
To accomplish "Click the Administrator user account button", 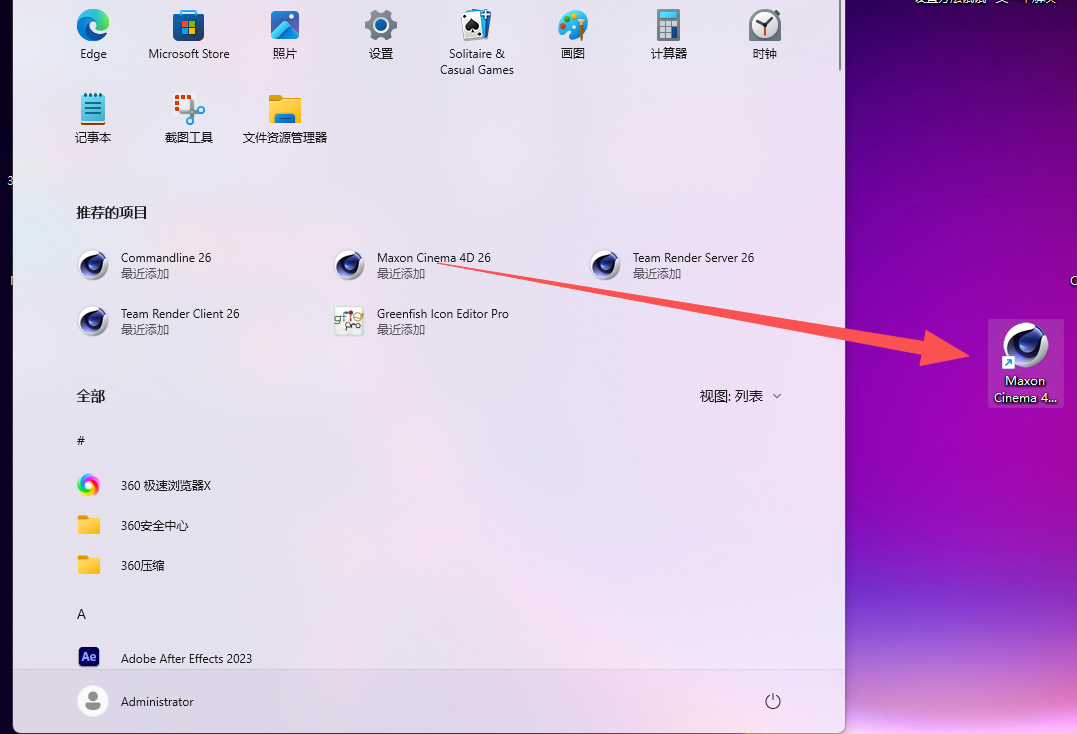I will pyautogui.click(x=136, y=701).
